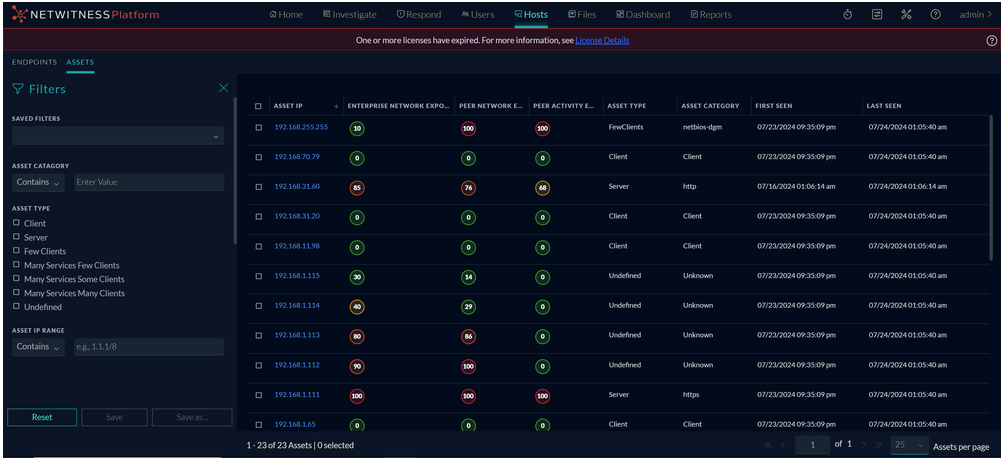
Task: Click peer network score 76 badge
Action: click(x=469, y=188)
